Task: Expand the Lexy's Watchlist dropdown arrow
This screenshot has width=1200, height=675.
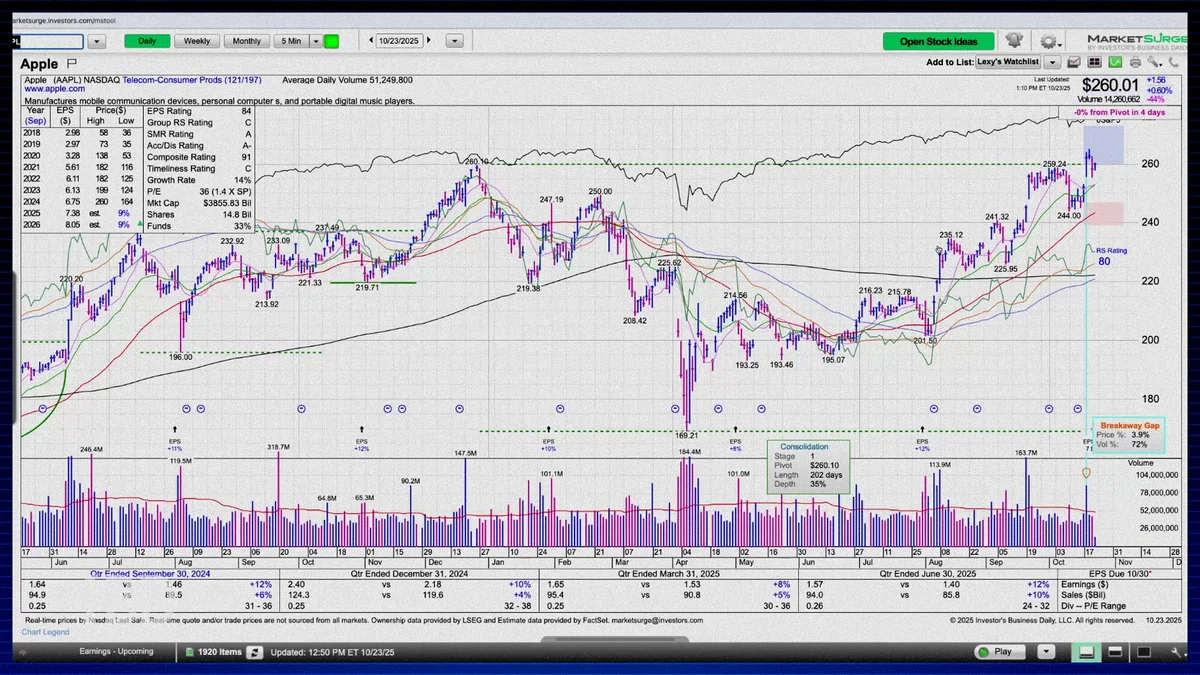Action: [x=1052, y=62]
